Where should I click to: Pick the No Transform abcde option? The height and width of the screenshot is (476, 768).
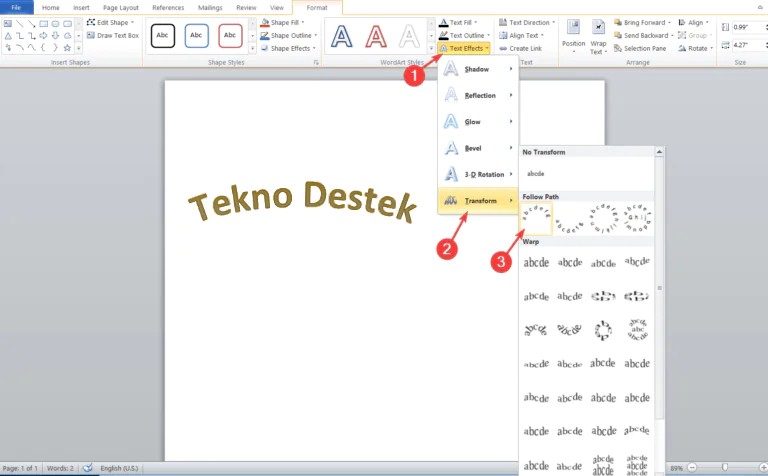pos(538,173)
